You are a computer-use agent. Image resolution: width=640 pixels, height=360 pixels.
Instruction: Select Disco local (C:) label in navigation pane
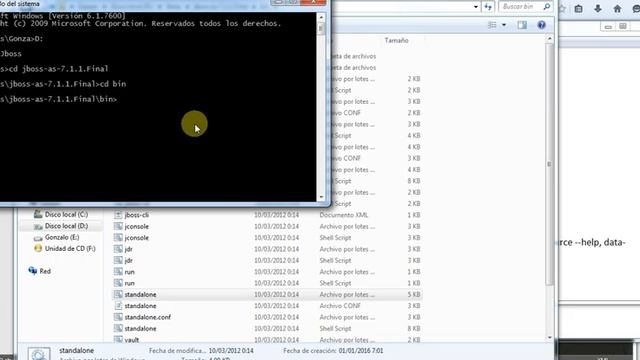66,214
